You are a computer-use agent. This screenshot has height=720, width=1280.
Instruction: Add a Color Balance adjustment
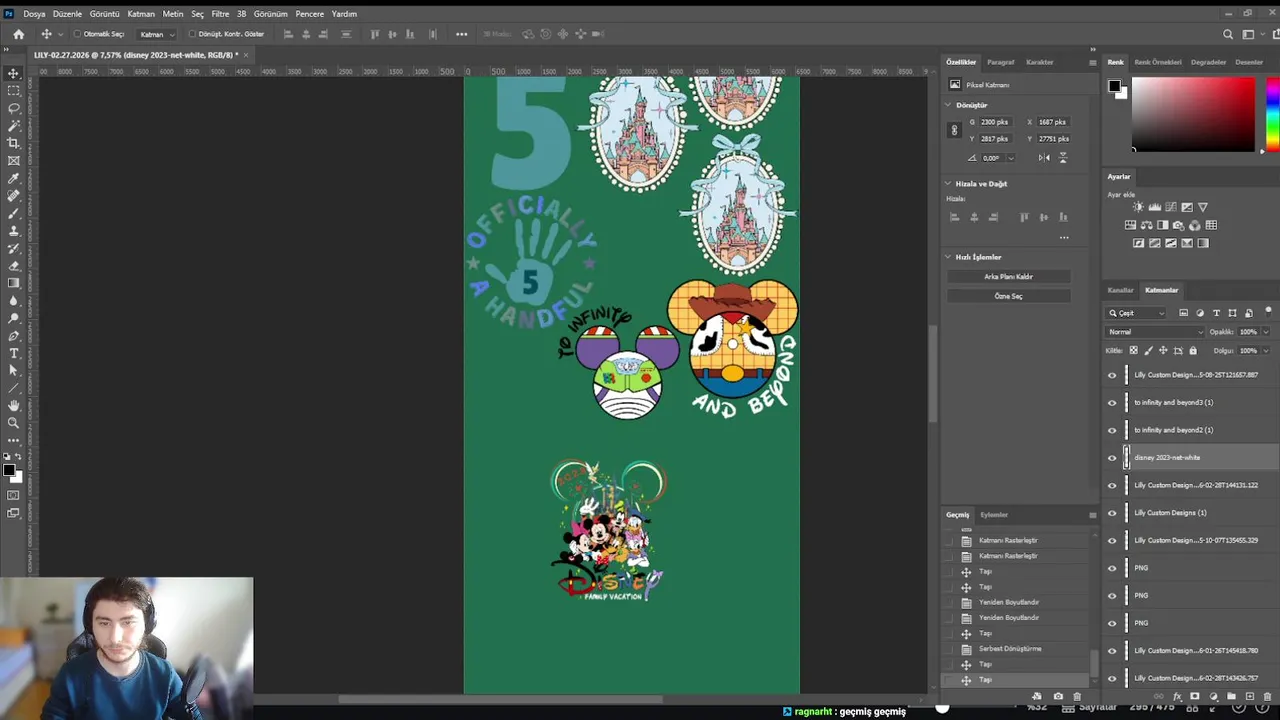click(1146, 225)
